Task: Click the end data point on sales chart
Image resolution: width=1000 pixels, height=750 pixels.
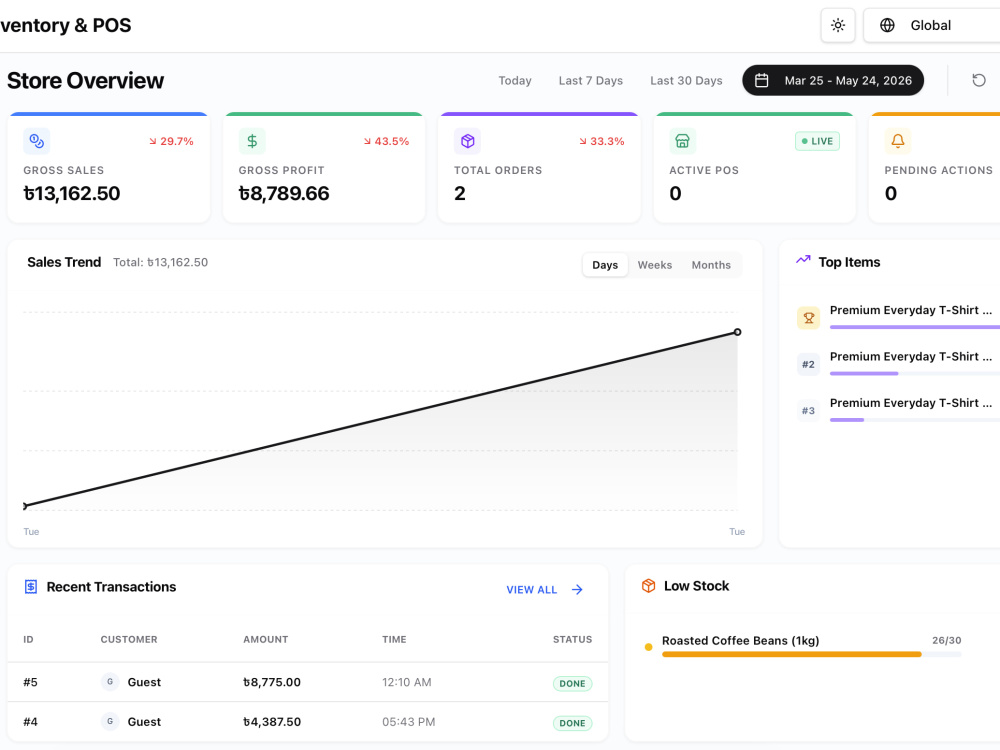Action: click(x=737, y=332)
